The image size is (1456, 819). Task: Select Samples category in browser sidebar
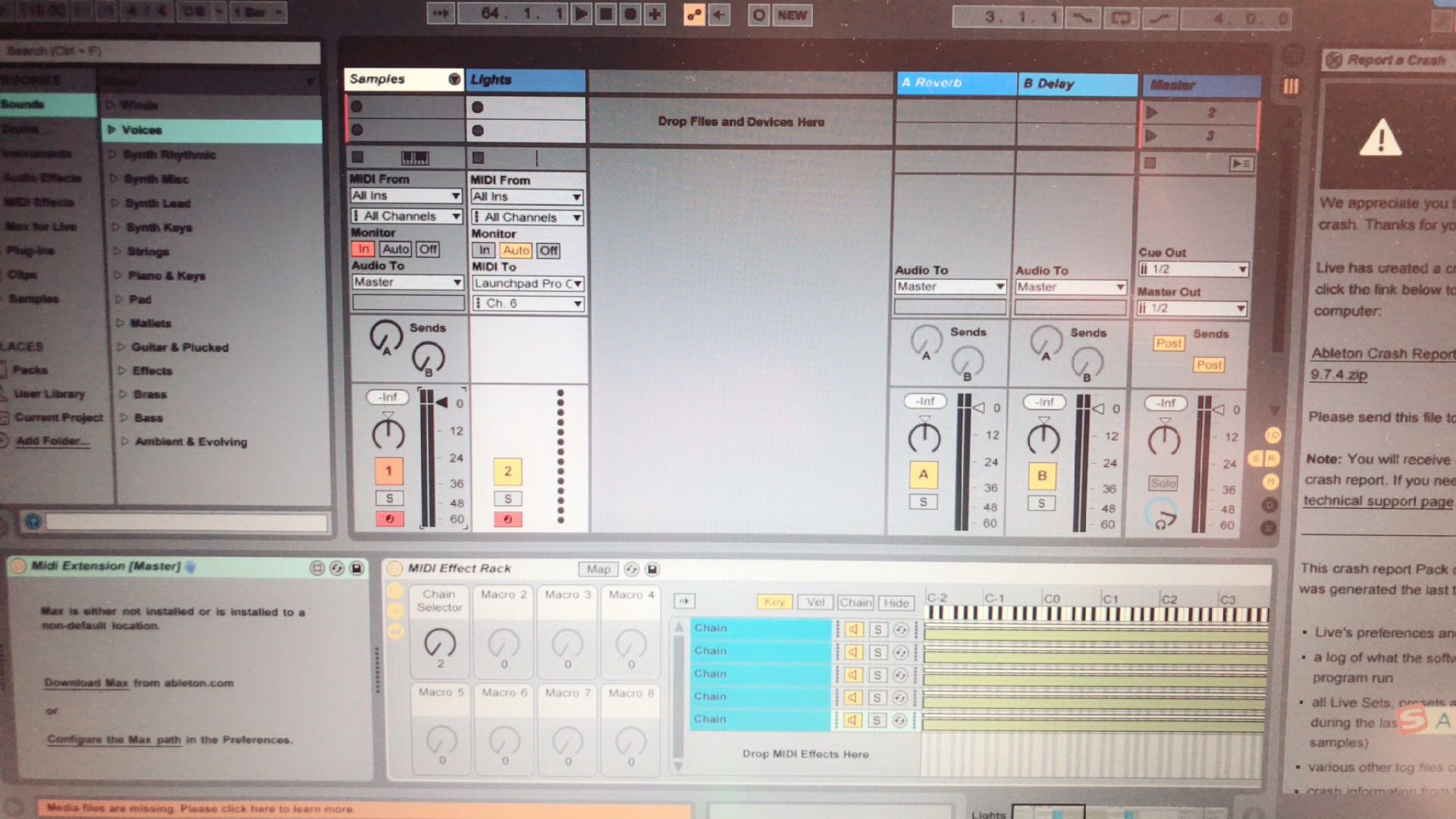coord(34,299)
